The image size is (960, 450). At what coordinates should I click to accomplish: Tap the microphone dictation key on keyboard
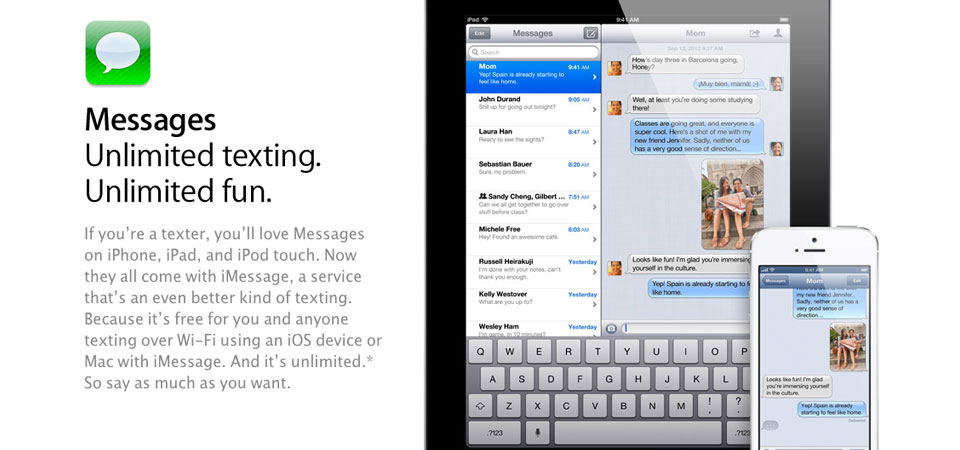[538, 433]
